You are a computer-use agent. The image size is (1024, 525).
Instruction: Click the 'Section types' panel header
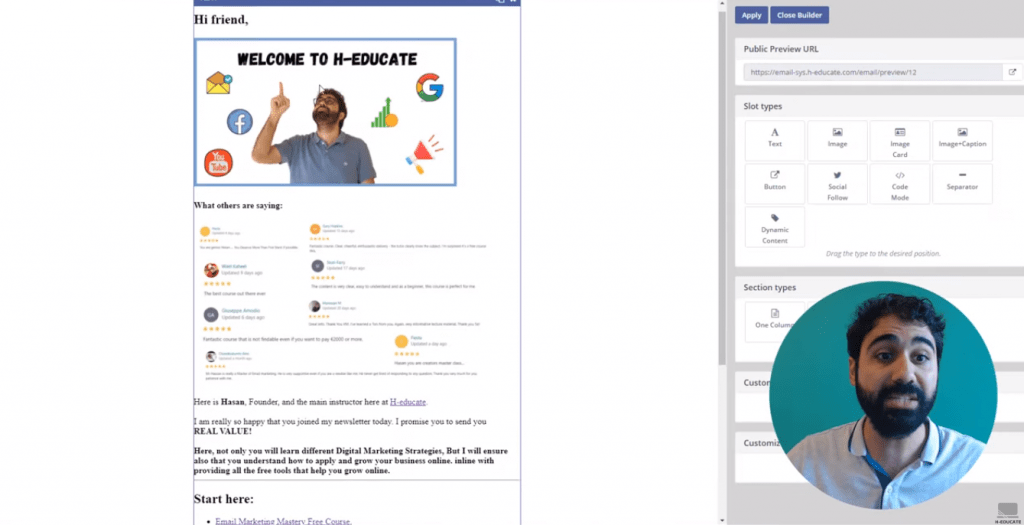click(x=769, y=287)
